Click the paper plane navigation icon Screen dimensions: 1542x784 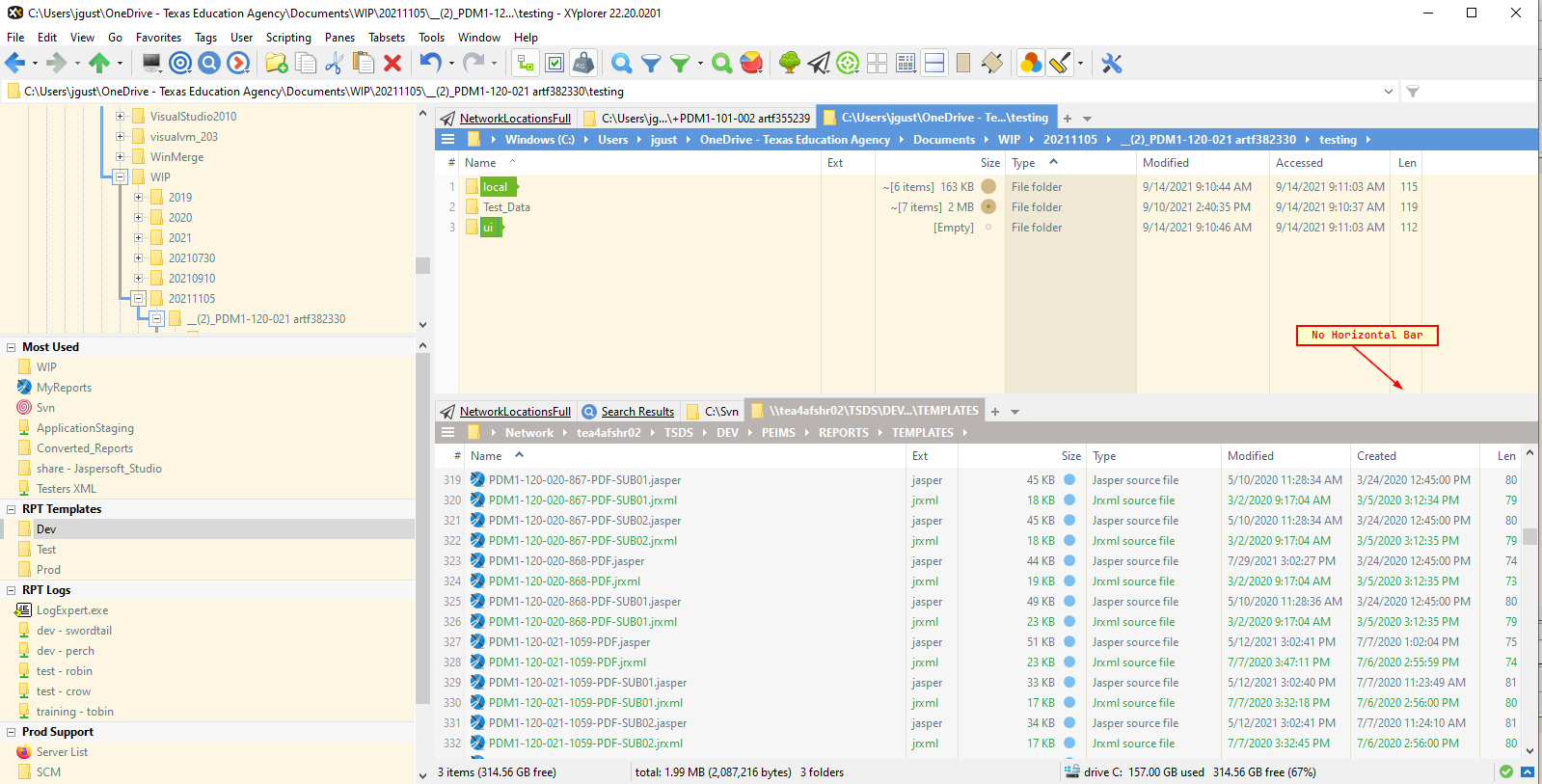tap(819, 64)
